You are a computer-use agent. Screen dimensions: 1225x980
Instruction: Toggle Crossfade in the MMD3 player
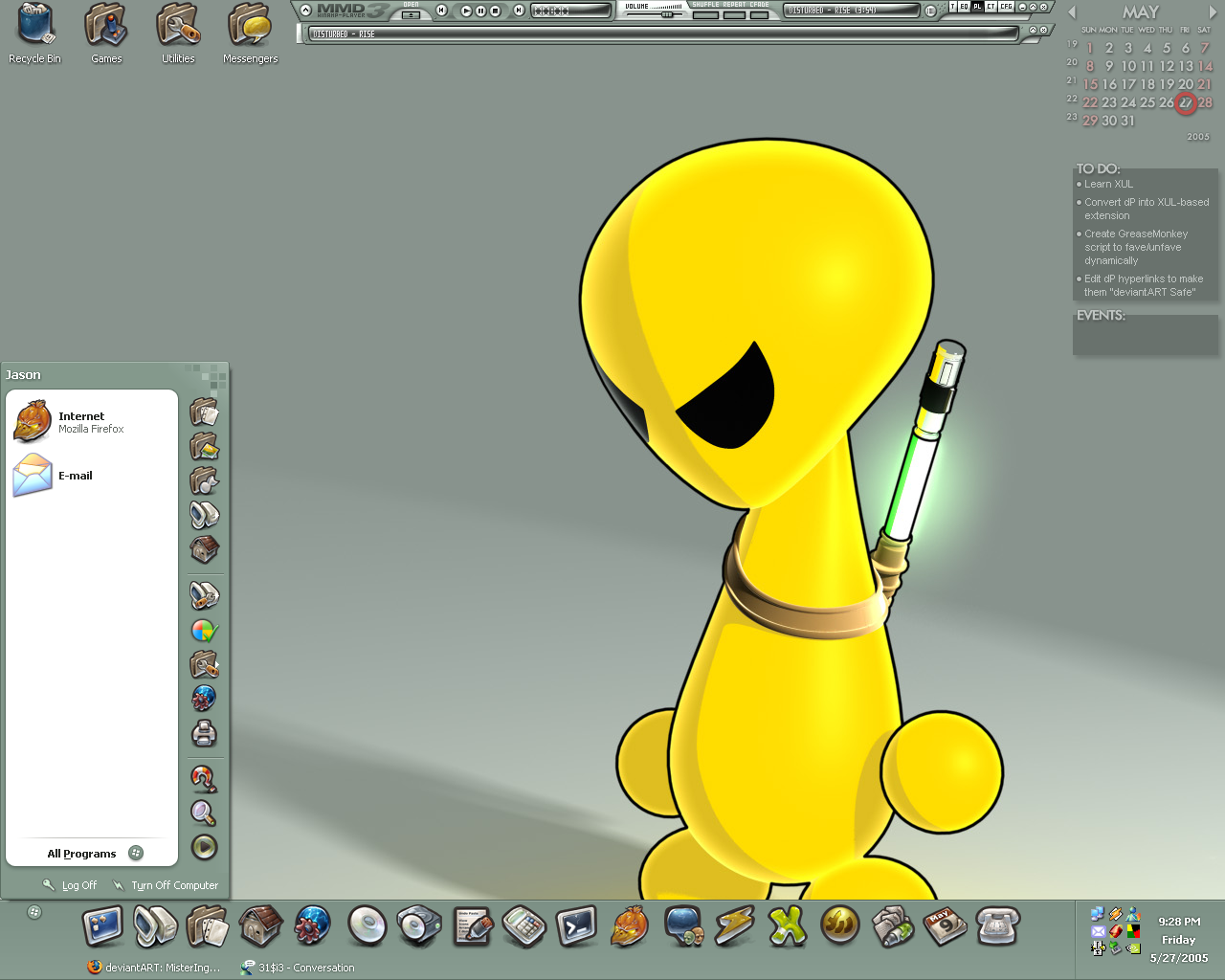coord(759,14)
